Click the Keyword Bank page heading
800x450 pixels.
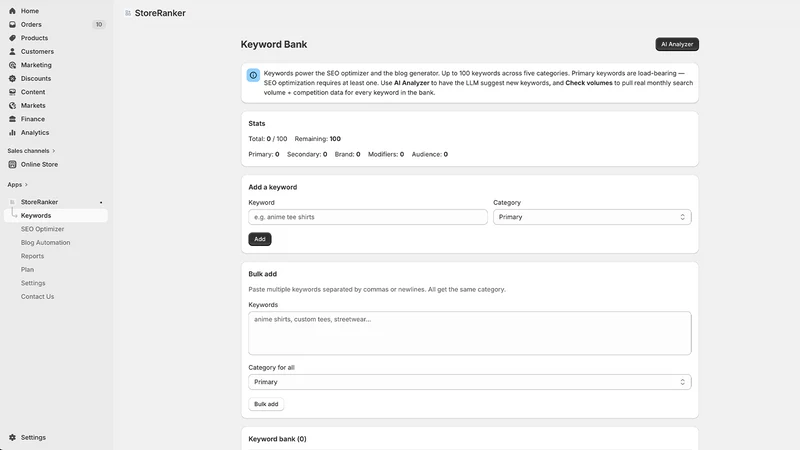pos(274,44)
